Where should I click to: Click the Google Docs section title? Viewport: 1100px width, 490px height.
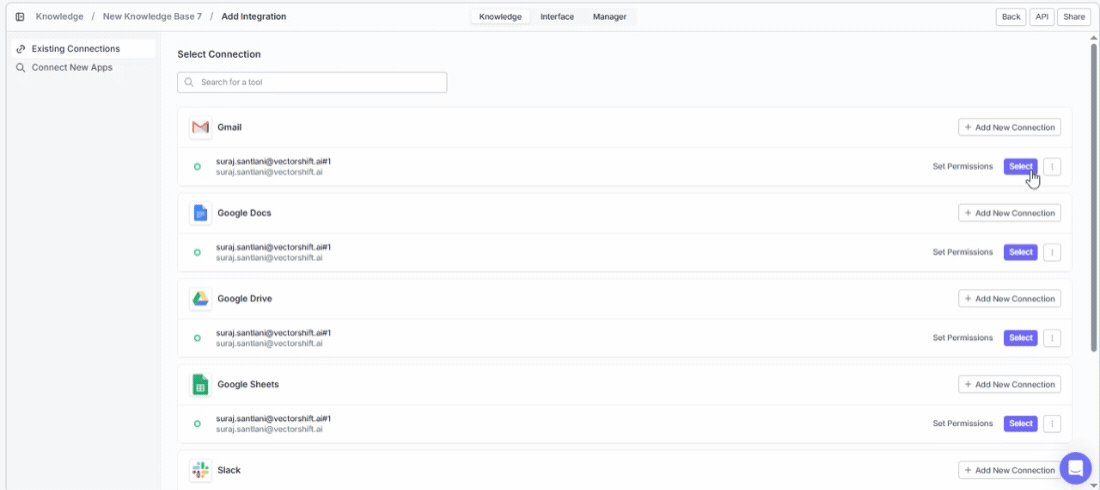click(244, 213)
